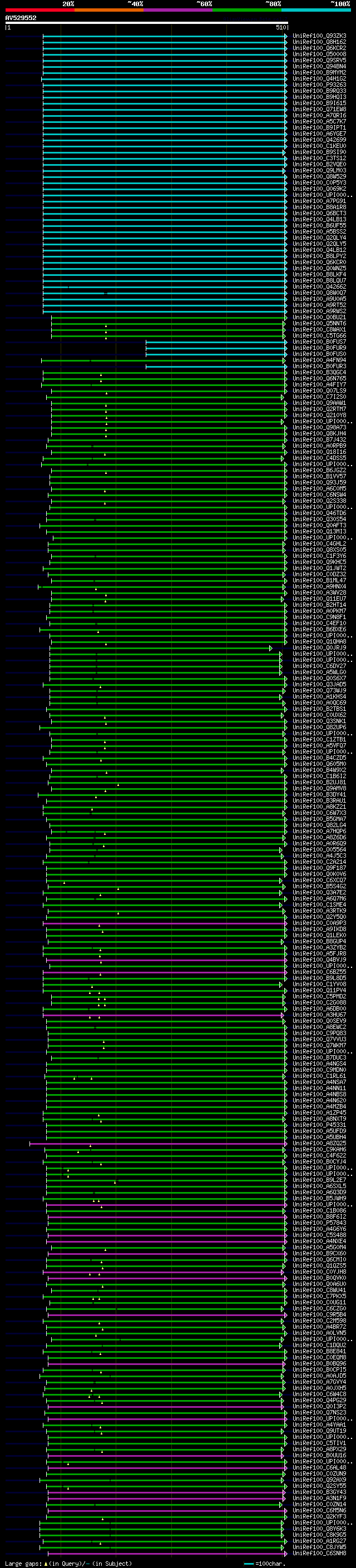
Task: Click text UniRef100_Q5NNT6
Action: (319, 323)
